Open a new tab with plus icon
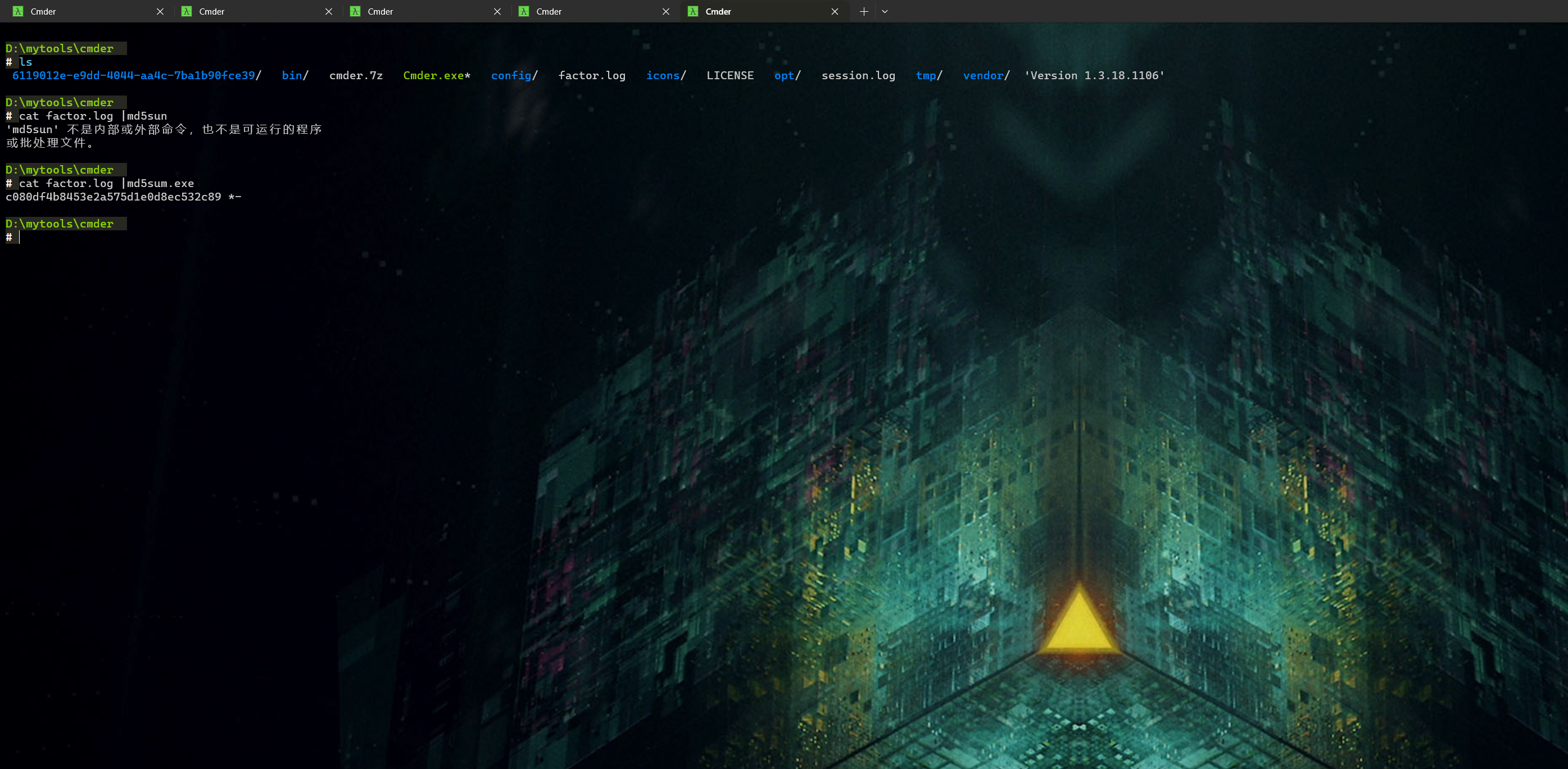 point(864,12)
